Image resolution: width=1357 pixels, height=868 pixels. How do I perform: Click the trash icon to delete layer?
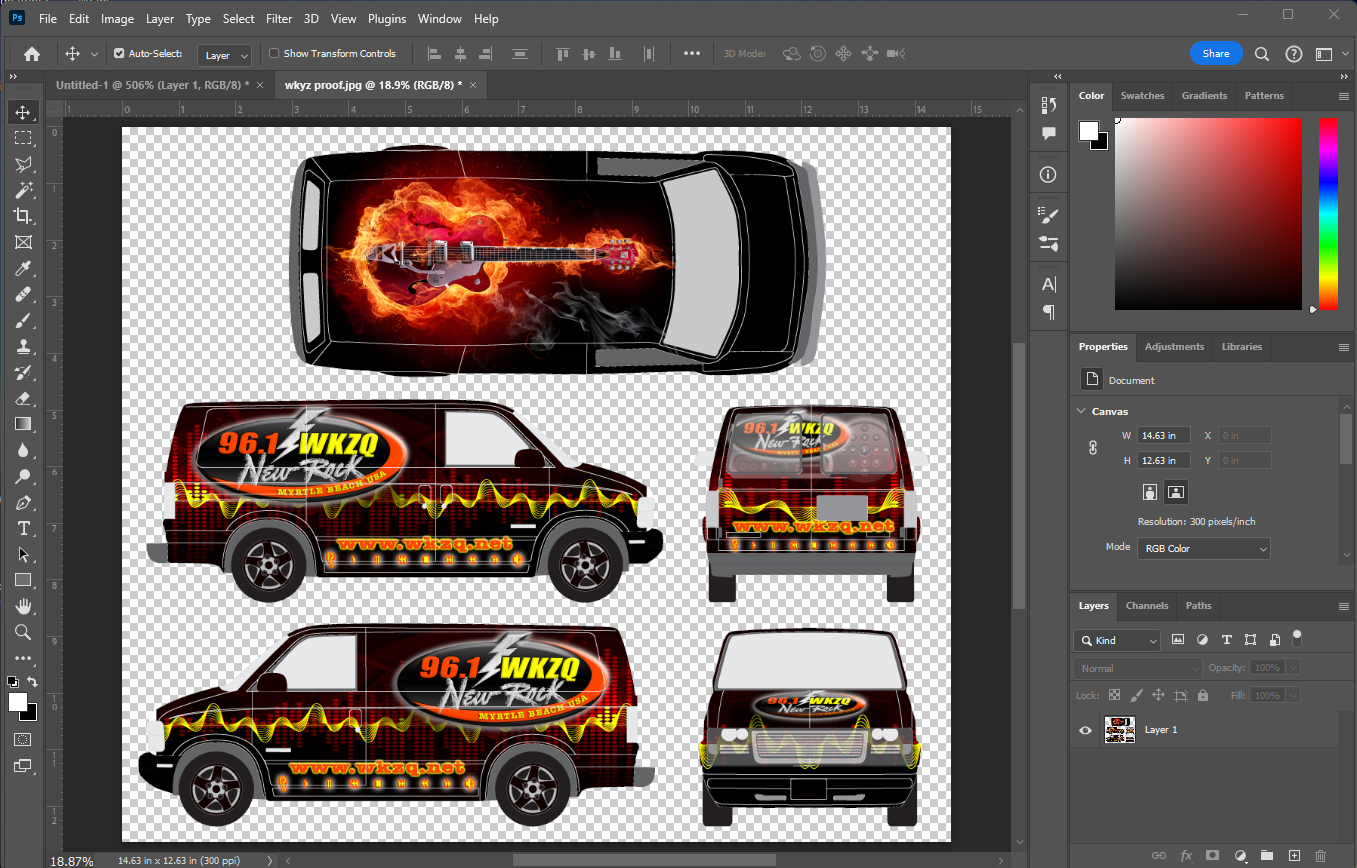click(x=1320, y=856)
